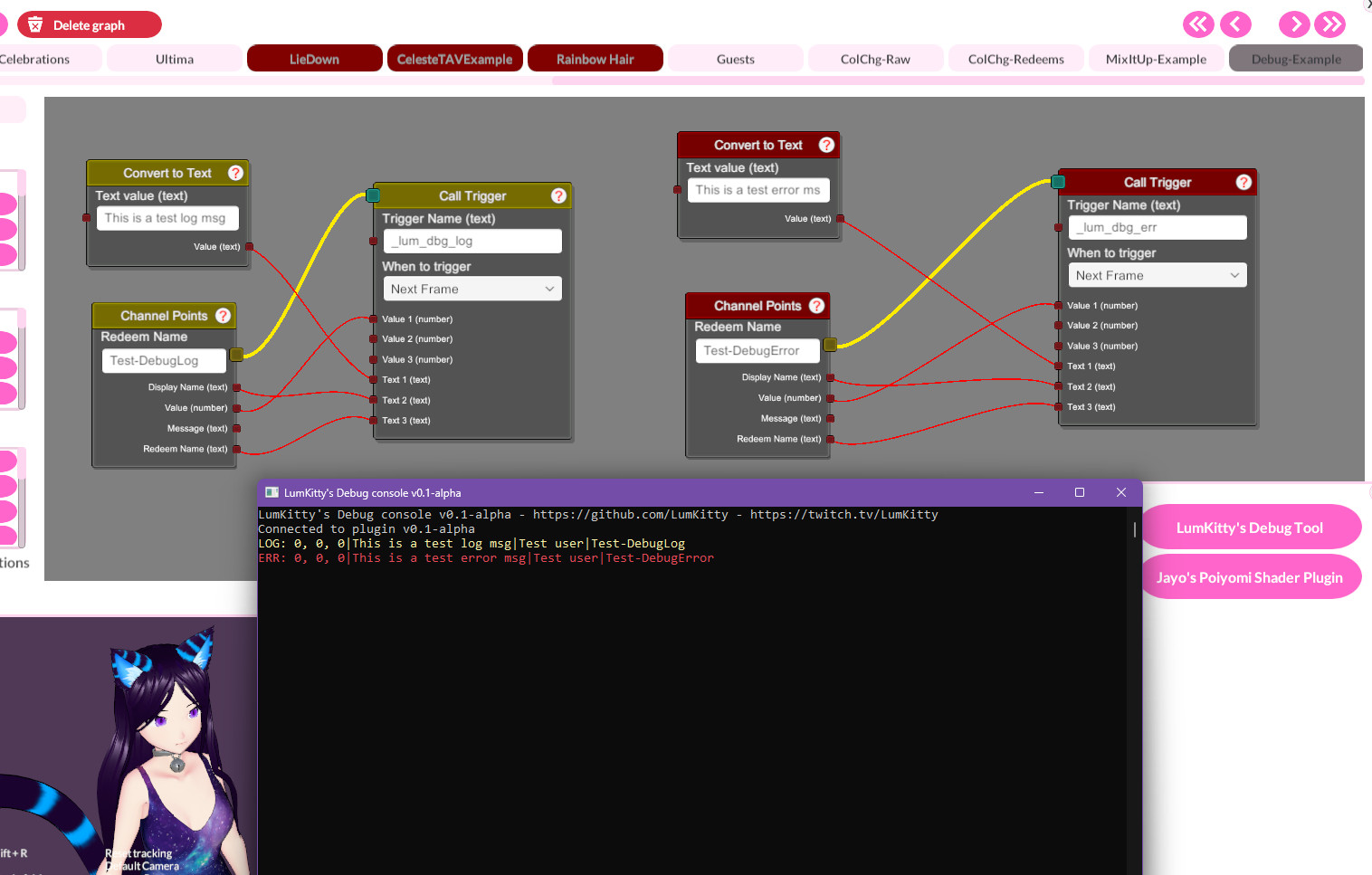Click 'Connected to plugin v0.1-alpha' console line
The width and height of the screenshot is (1372, 875).
click(x=367, y=529)
